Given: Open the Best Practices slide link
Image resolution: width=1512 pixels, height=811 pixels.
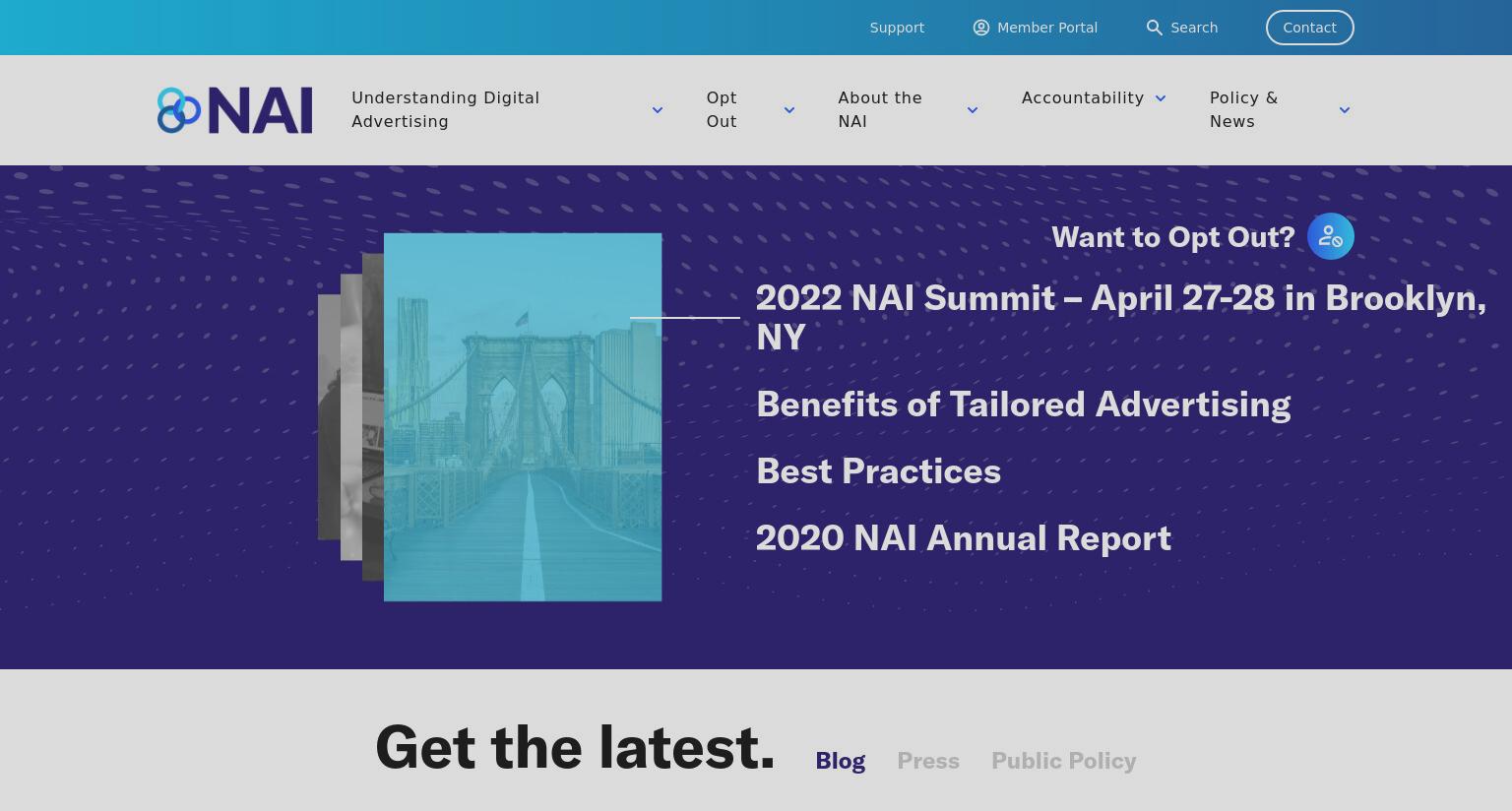Looking at the screenshot, I should [x=878, y=471].
